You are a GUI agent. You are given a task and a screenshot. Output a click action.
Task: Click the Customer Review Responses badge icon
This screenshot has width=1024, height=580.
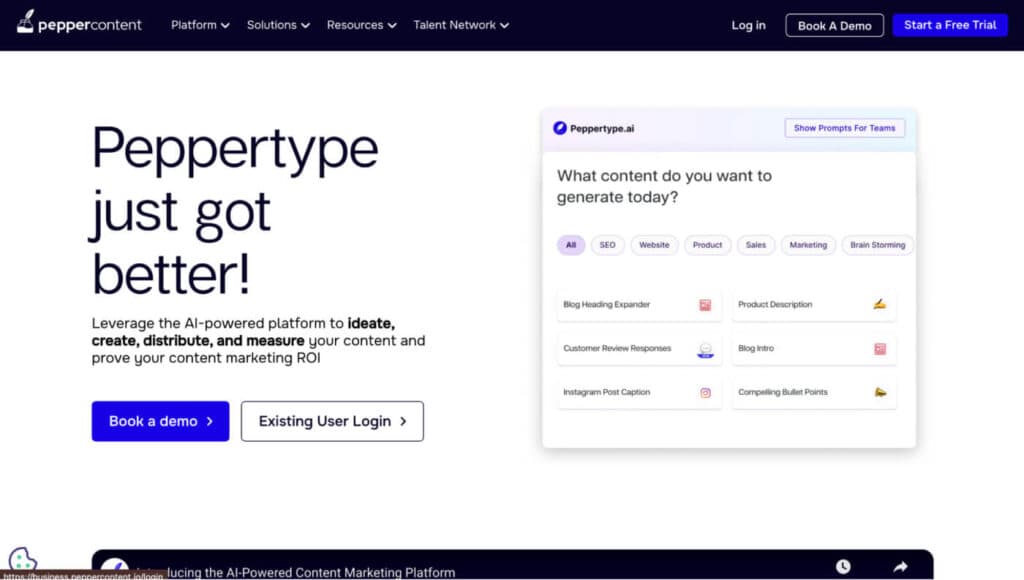point(706,348)
